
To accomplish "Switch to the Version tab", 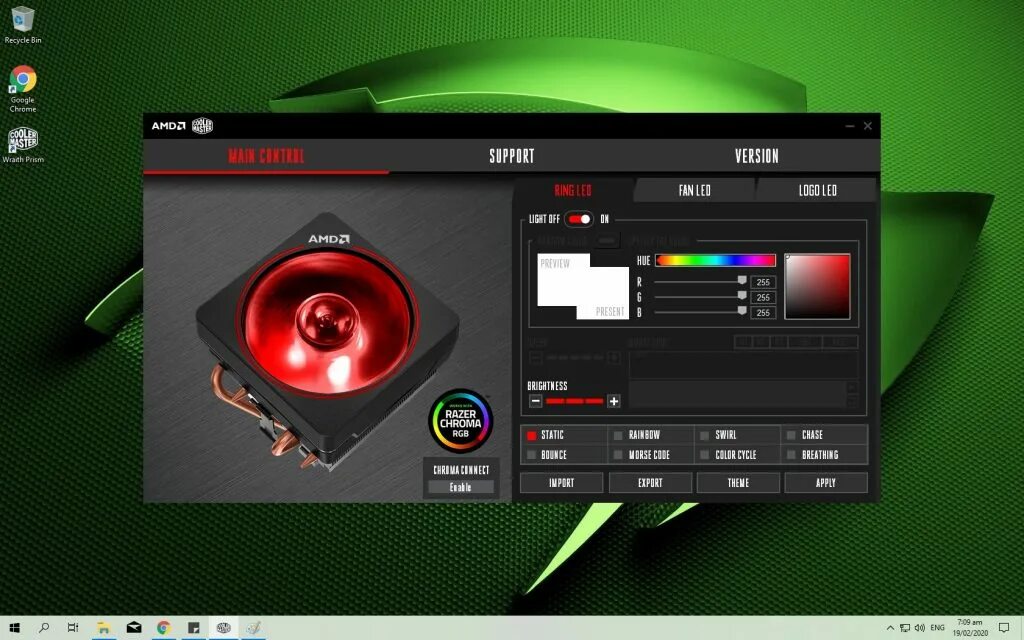I will 757,156.
